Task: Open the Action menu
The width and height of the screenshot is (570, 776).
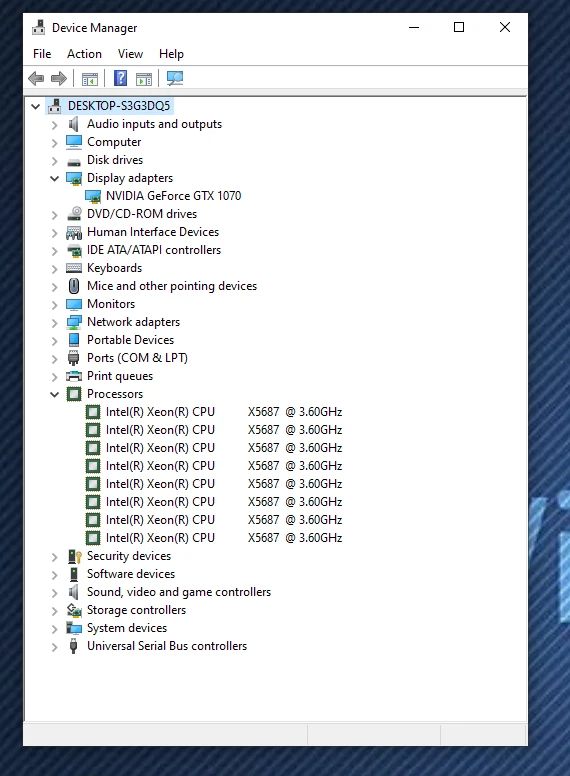Action: click(85, 53)
